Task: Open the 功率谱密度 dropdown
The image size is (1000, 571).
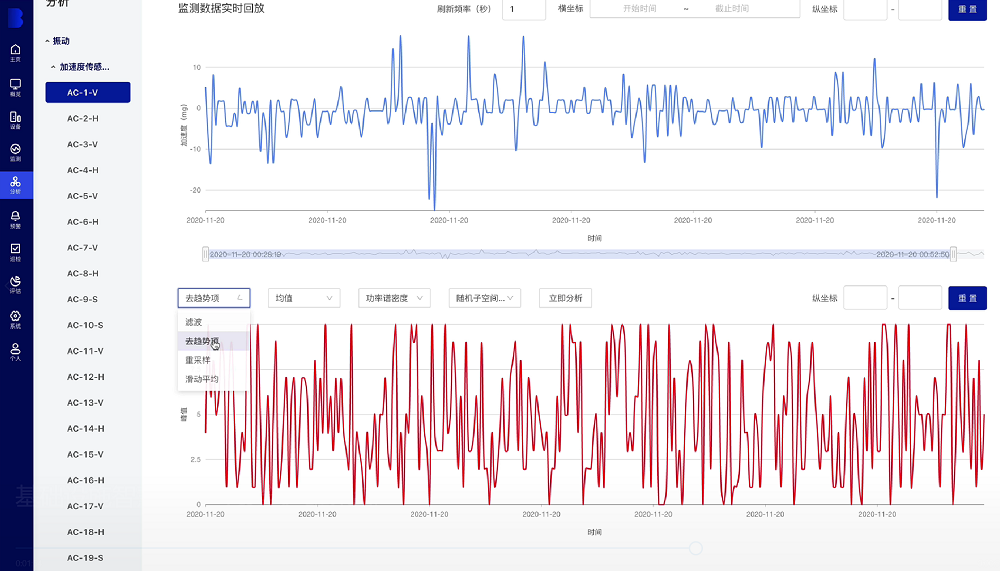Action: click(394, 298)
